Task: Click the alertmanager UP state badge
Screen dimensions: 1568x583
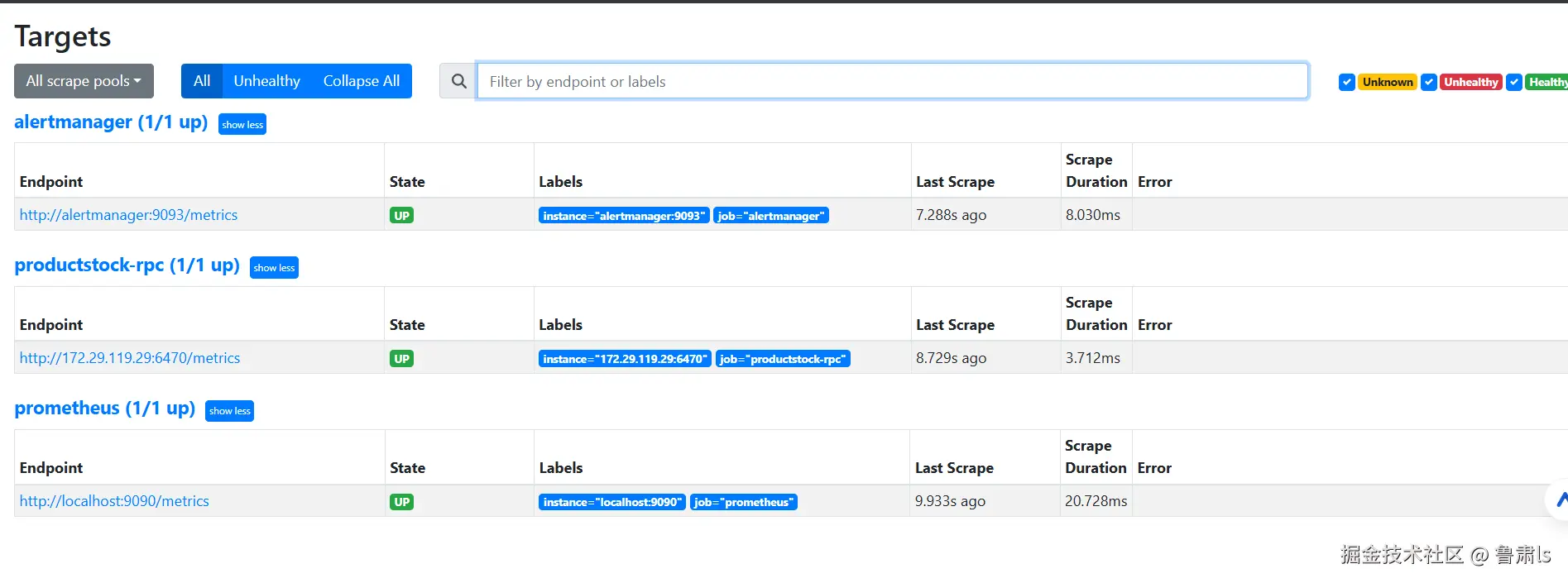Action: coord(401,216)
